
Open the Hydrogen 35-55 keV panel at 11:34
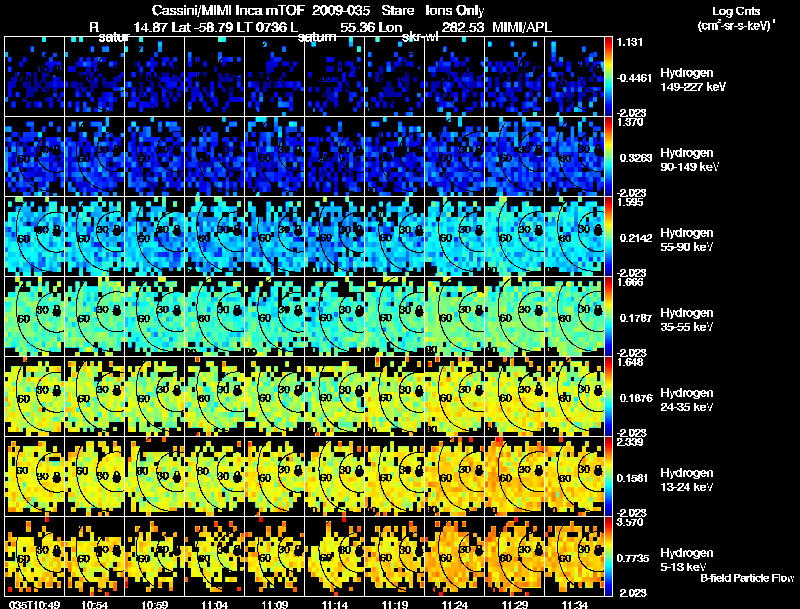click(x=574, y=316)
